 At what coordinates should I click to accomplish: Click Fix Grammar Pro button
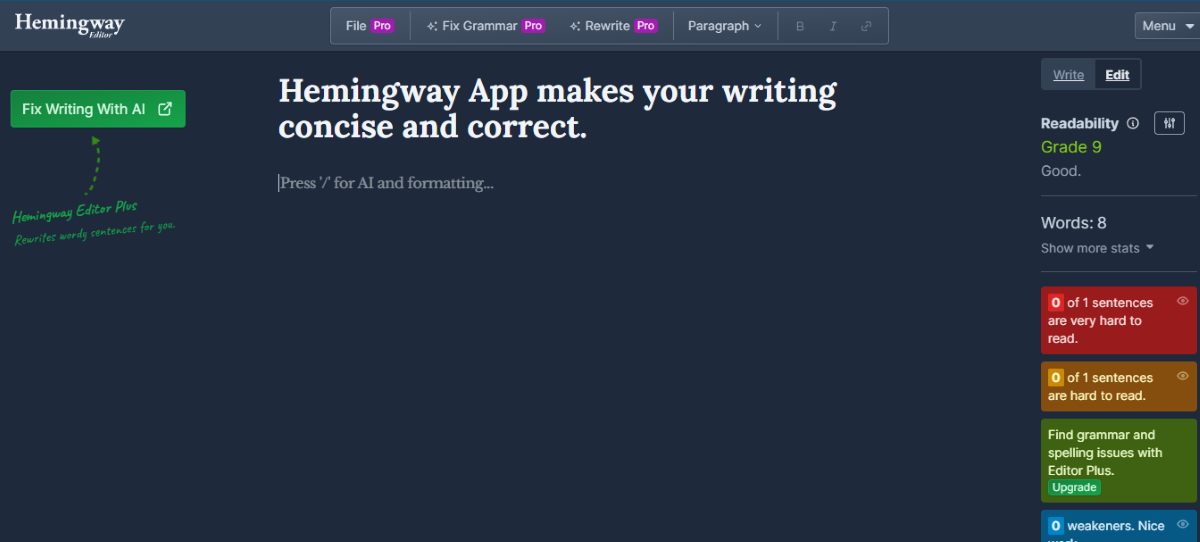[485, 26]
